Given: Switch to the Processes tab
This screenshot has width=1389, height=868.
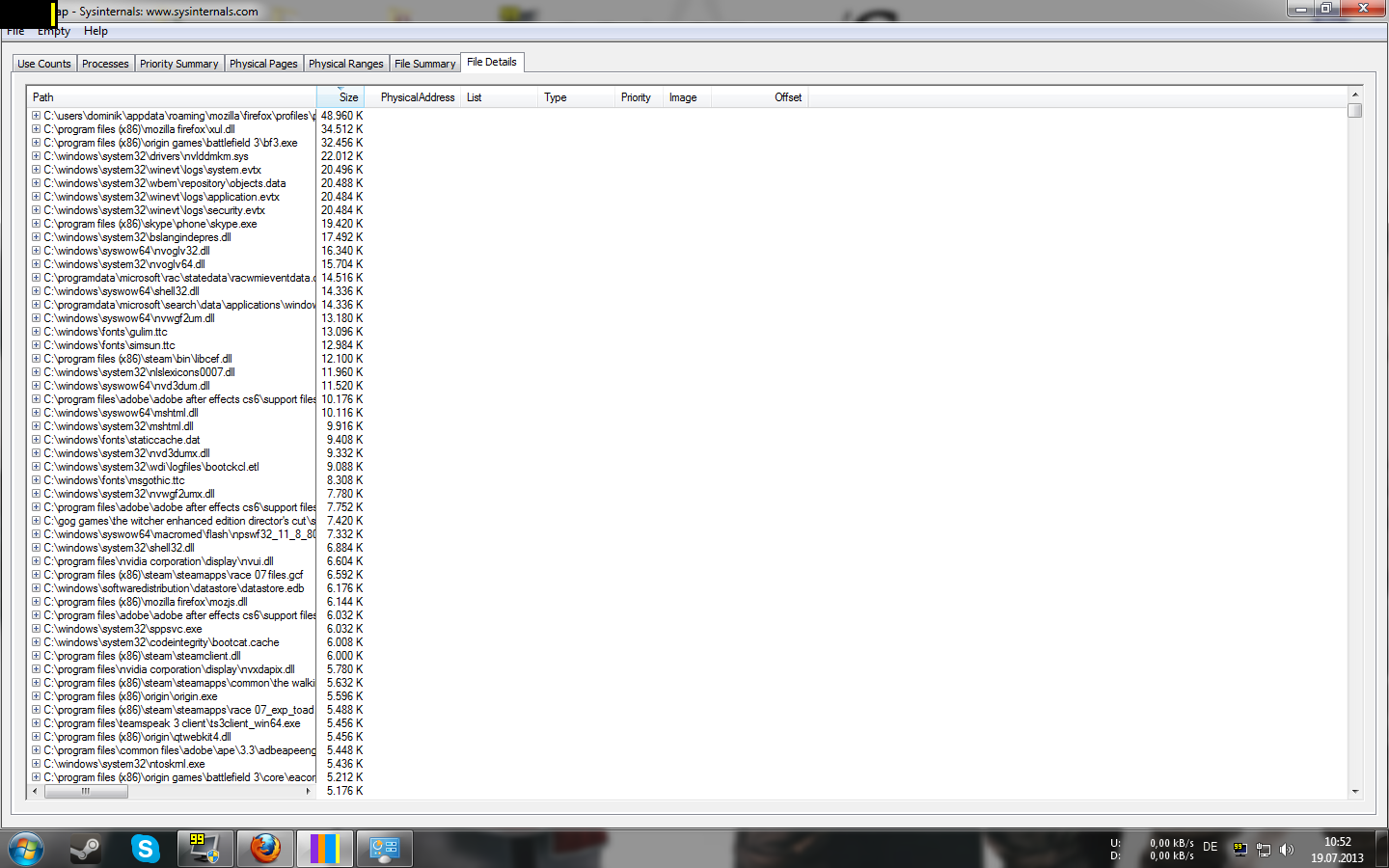Looking at the screenshot, I should pyautogui.click(x=105, y=64).
